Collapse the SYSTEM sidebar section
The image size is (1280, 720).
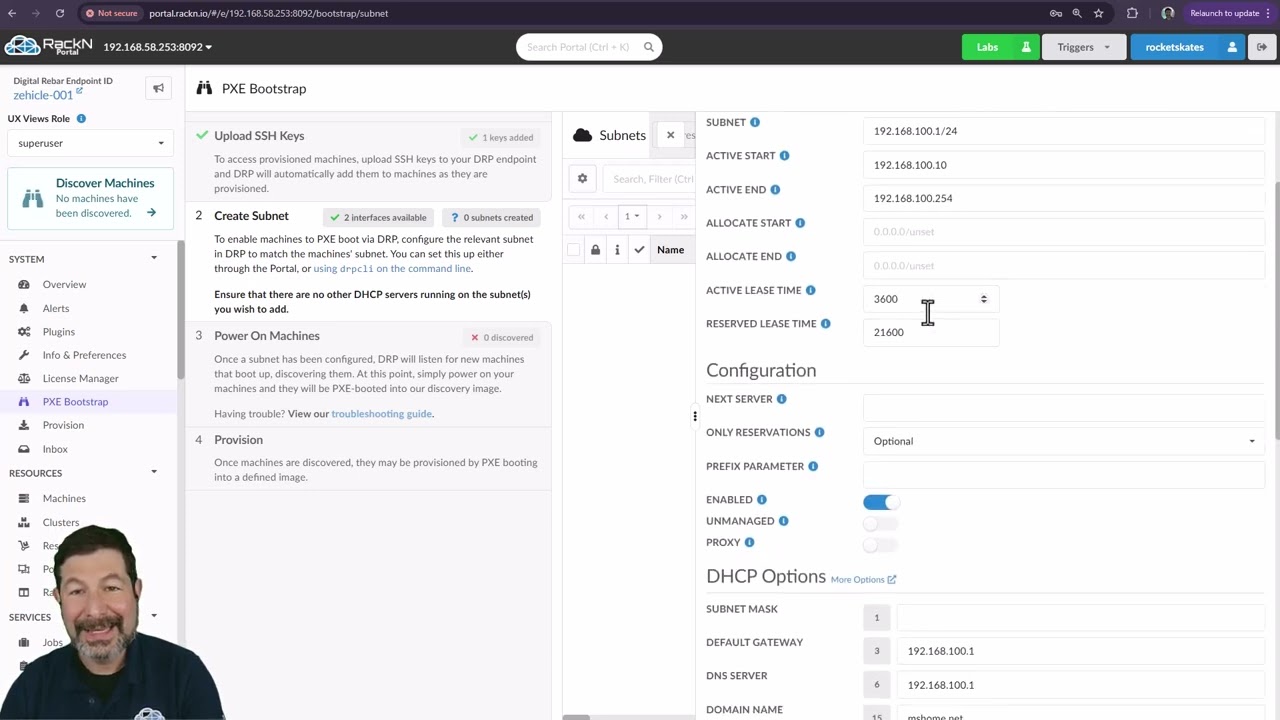click(x=154, y=259)
